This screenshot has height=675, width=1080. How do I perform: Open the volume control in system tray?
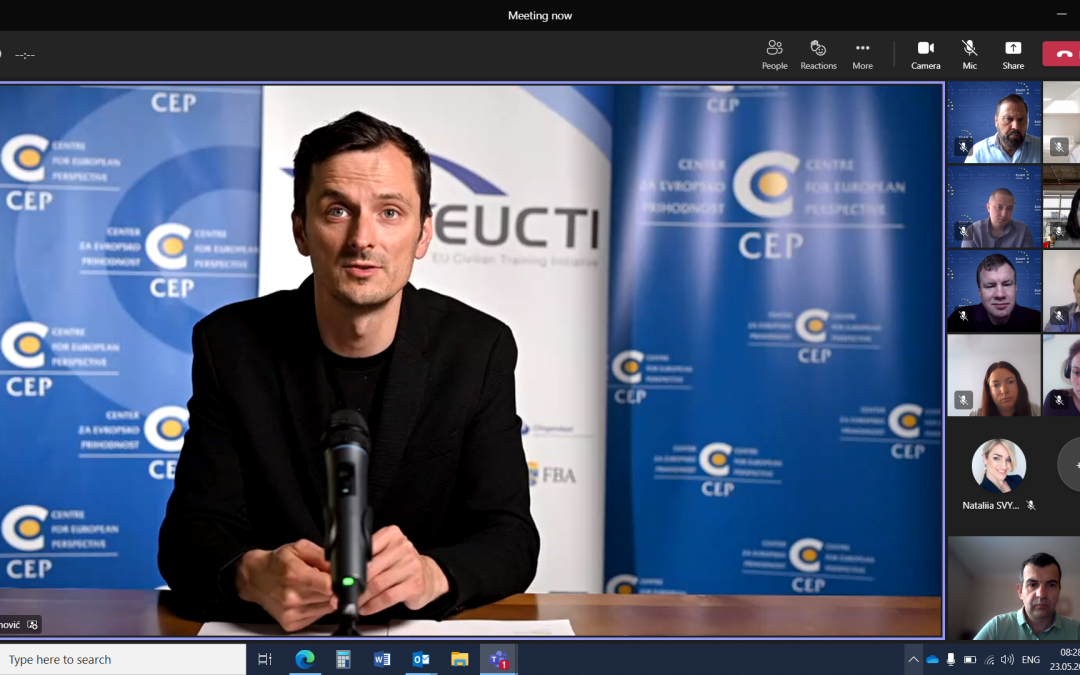(x=1007, y=660)
